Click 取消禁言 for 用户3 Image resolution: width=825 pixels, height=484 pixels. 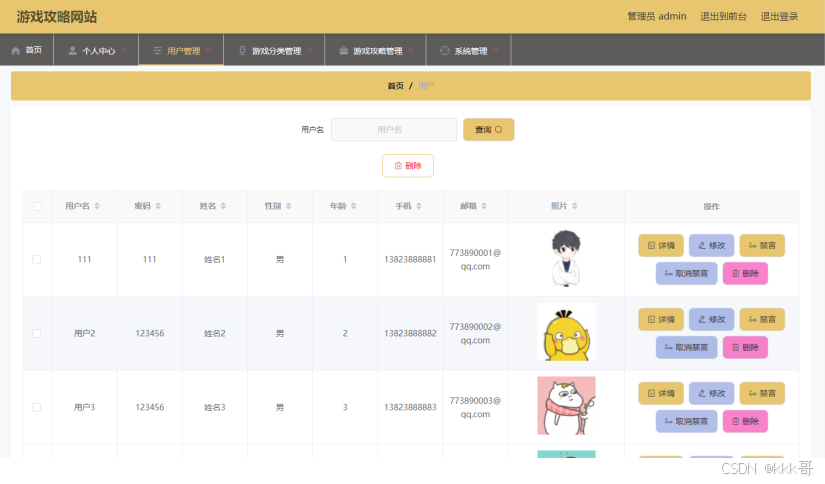(686, 421)
